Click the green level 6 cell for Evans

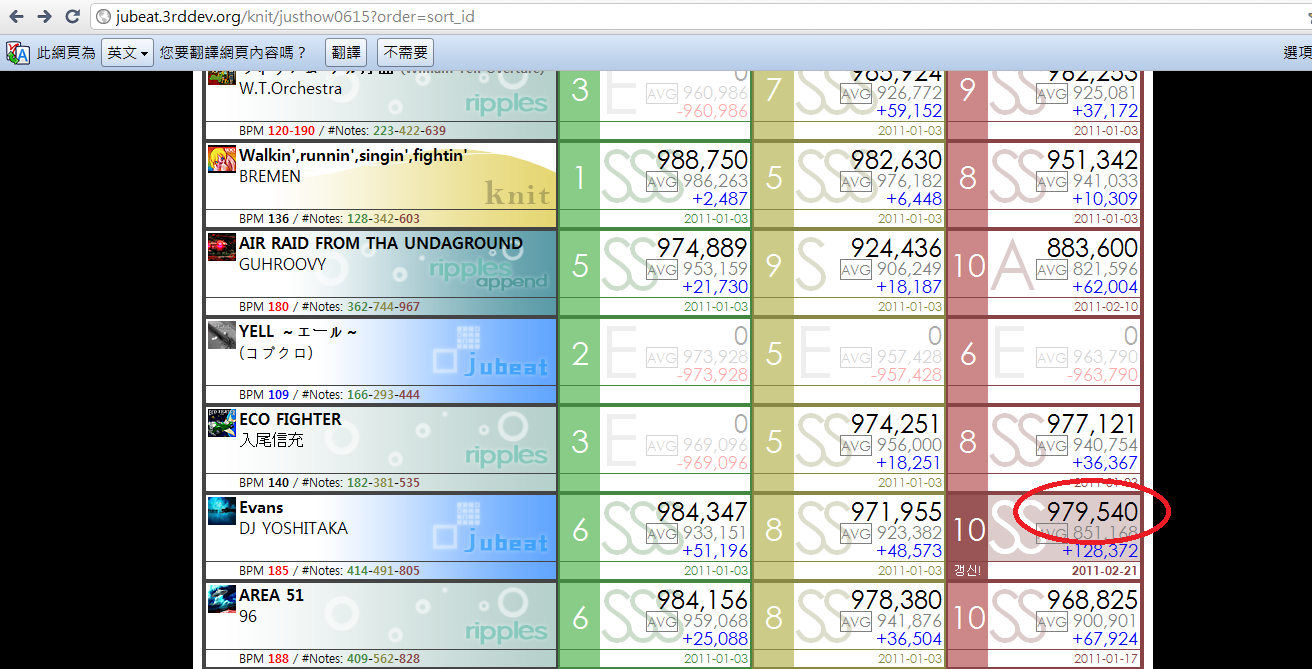click(580, 529)
